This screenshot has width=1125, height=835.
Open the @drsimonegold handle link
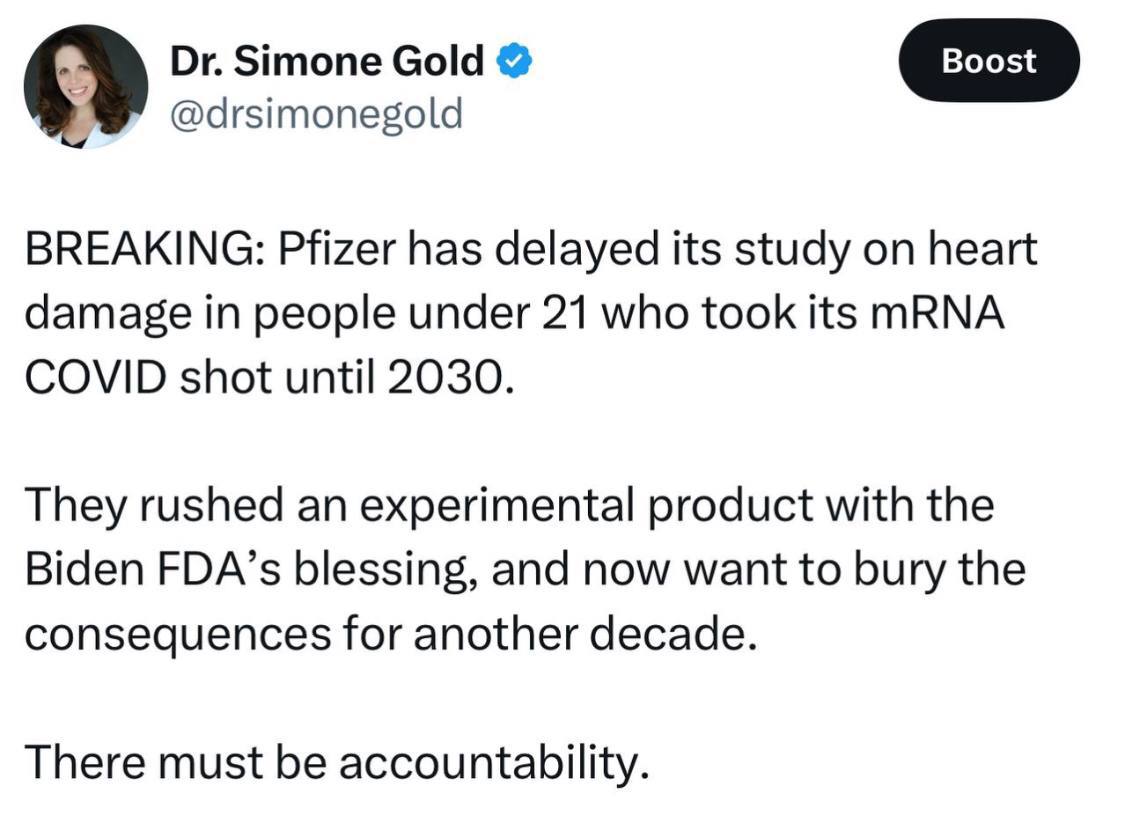[x=316, y=115]
